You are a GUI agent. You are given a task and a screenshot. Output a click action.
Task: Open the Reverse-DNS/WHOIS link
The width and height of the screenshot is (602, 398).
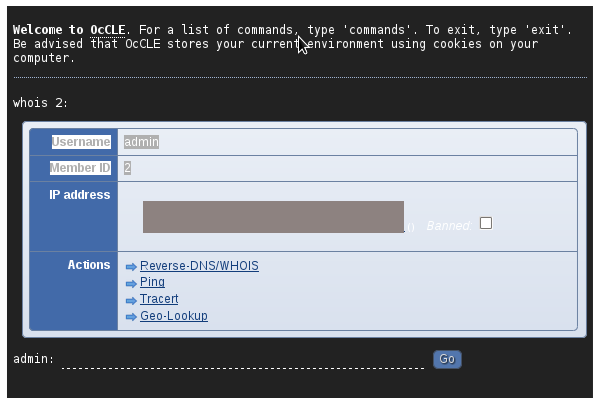point(199,266)
